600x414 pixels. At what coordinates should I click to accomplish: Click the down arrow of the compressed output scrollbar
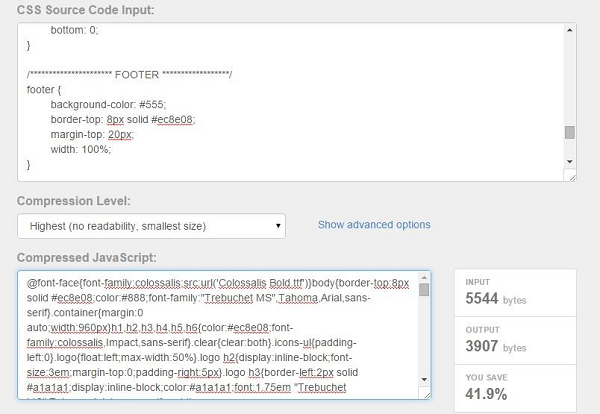point(424,380)
